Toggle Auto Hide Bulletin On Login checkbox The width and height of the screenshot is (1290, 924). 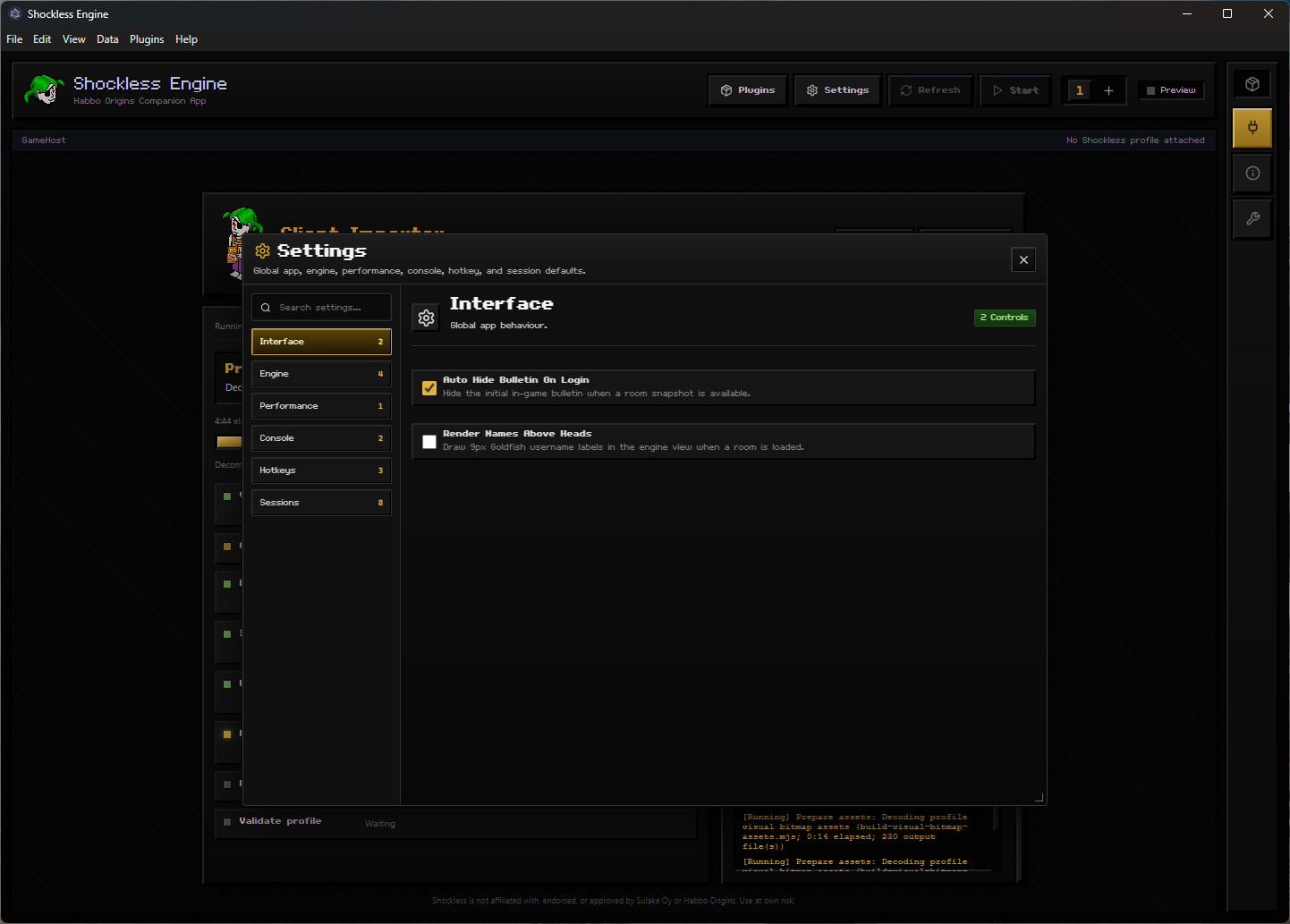tap(429, 388)
